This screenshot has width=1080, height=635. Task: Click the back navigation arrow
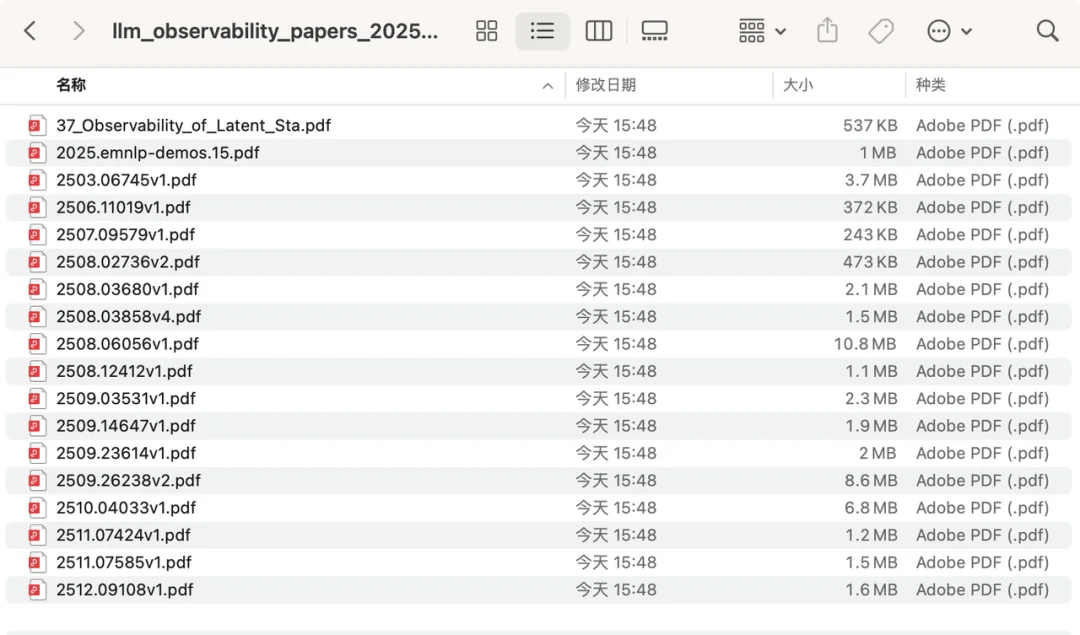pyautogui.click(x=30, y=31)
